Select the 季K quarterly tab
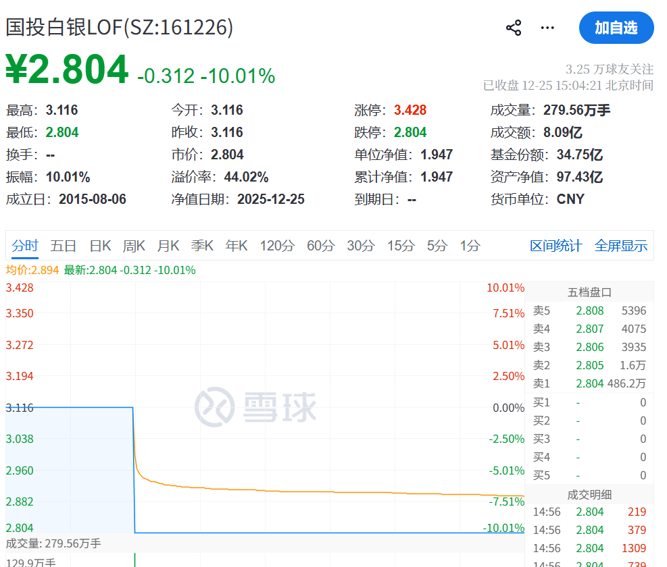Image resolution: width=667 pixels, height=567 pixels. tap(202, 245)
